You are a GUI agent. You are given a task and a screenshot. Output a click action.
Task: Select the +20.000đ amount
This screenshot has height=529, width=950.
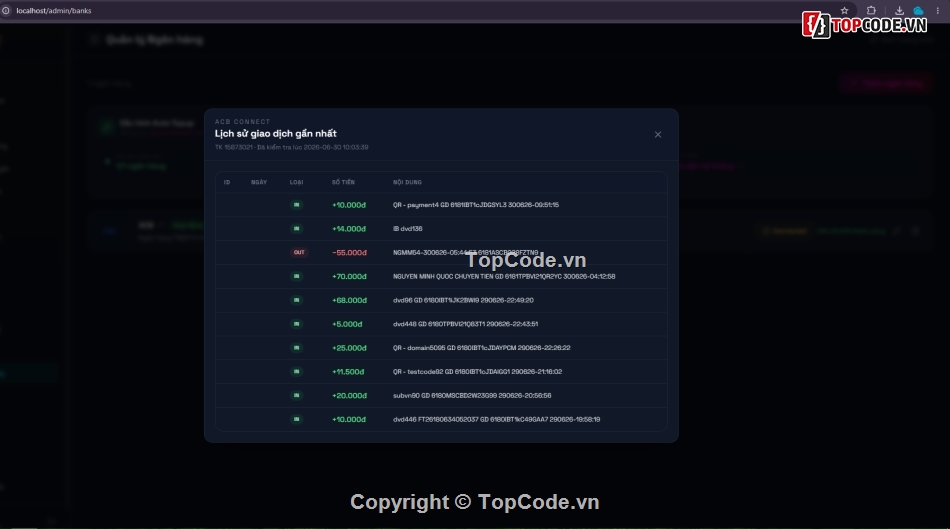point(349,396)
